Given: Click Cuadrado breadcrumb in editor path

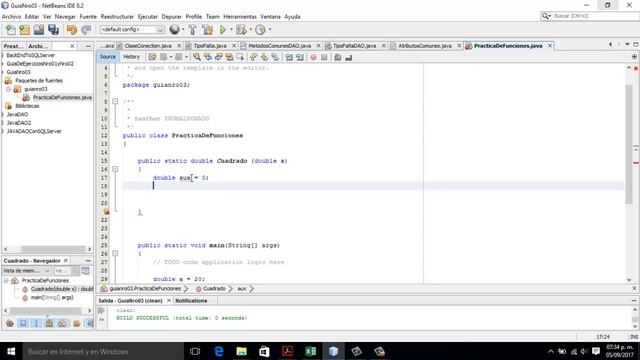Looking at the screenshot, I should pyautogui.click(x=214, y=289).
